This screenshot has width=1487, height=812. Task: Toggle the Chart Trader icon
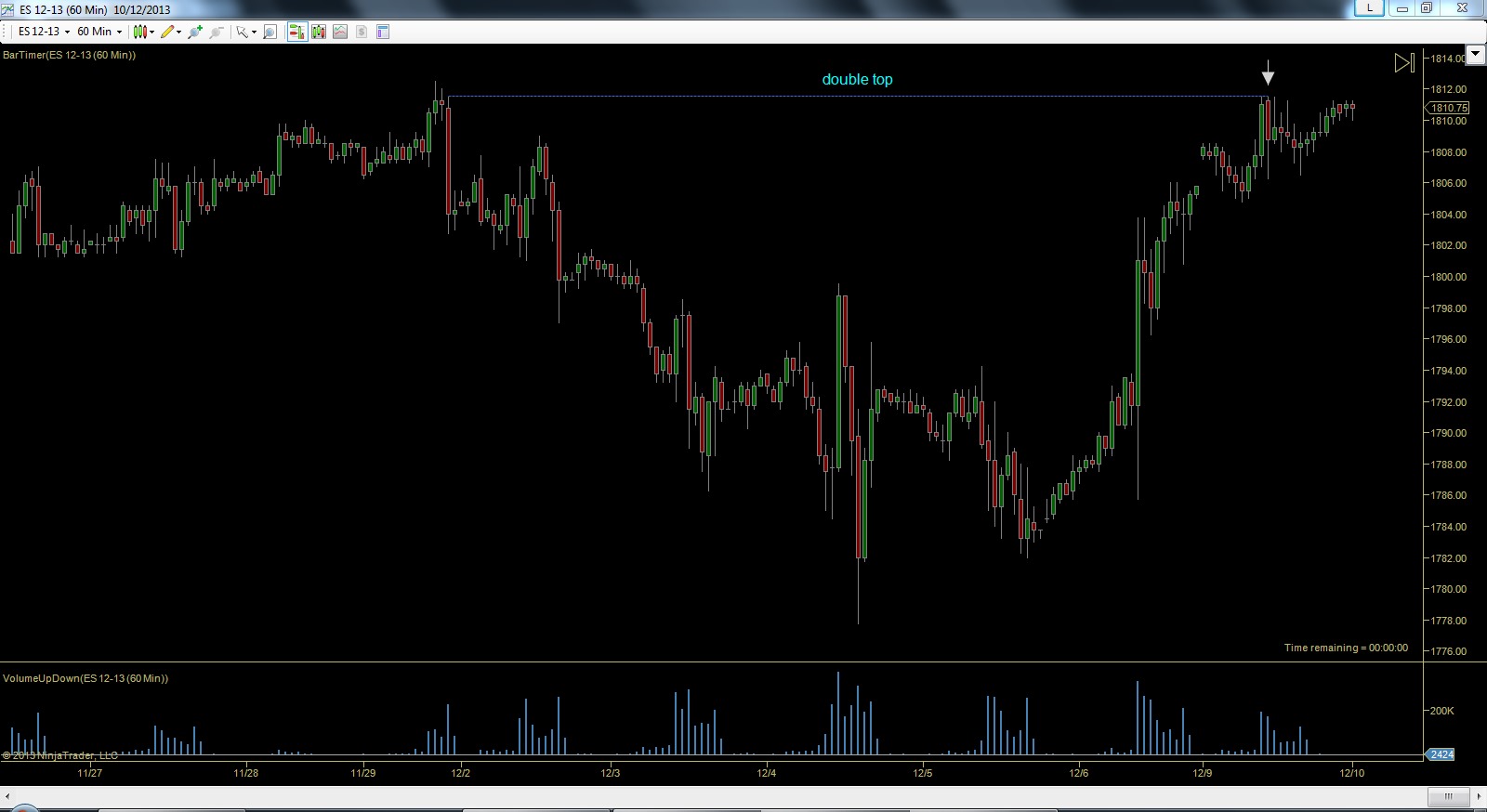(x=297, y=32)
